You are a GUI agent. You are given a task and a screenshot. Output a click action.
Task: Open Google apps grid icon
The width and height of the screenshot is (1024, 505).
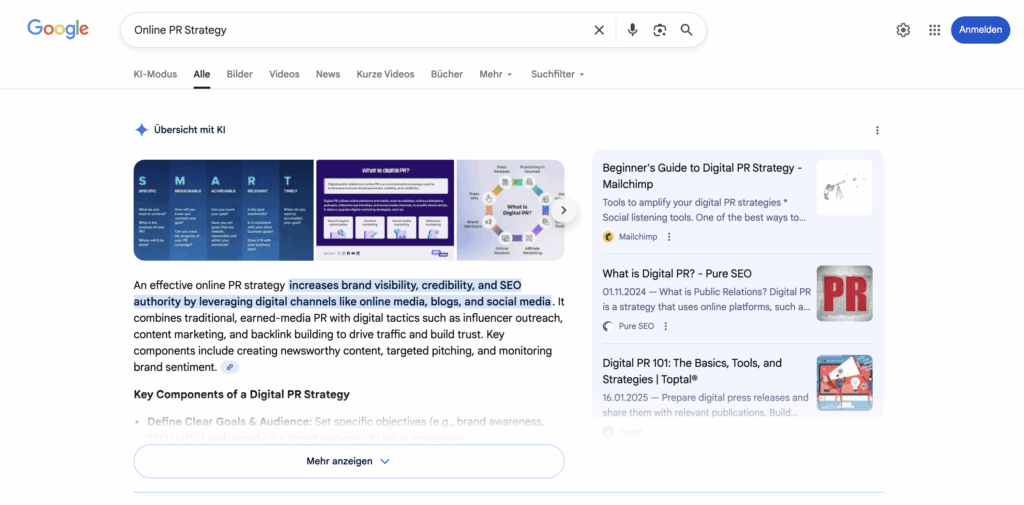coord(934,30)
